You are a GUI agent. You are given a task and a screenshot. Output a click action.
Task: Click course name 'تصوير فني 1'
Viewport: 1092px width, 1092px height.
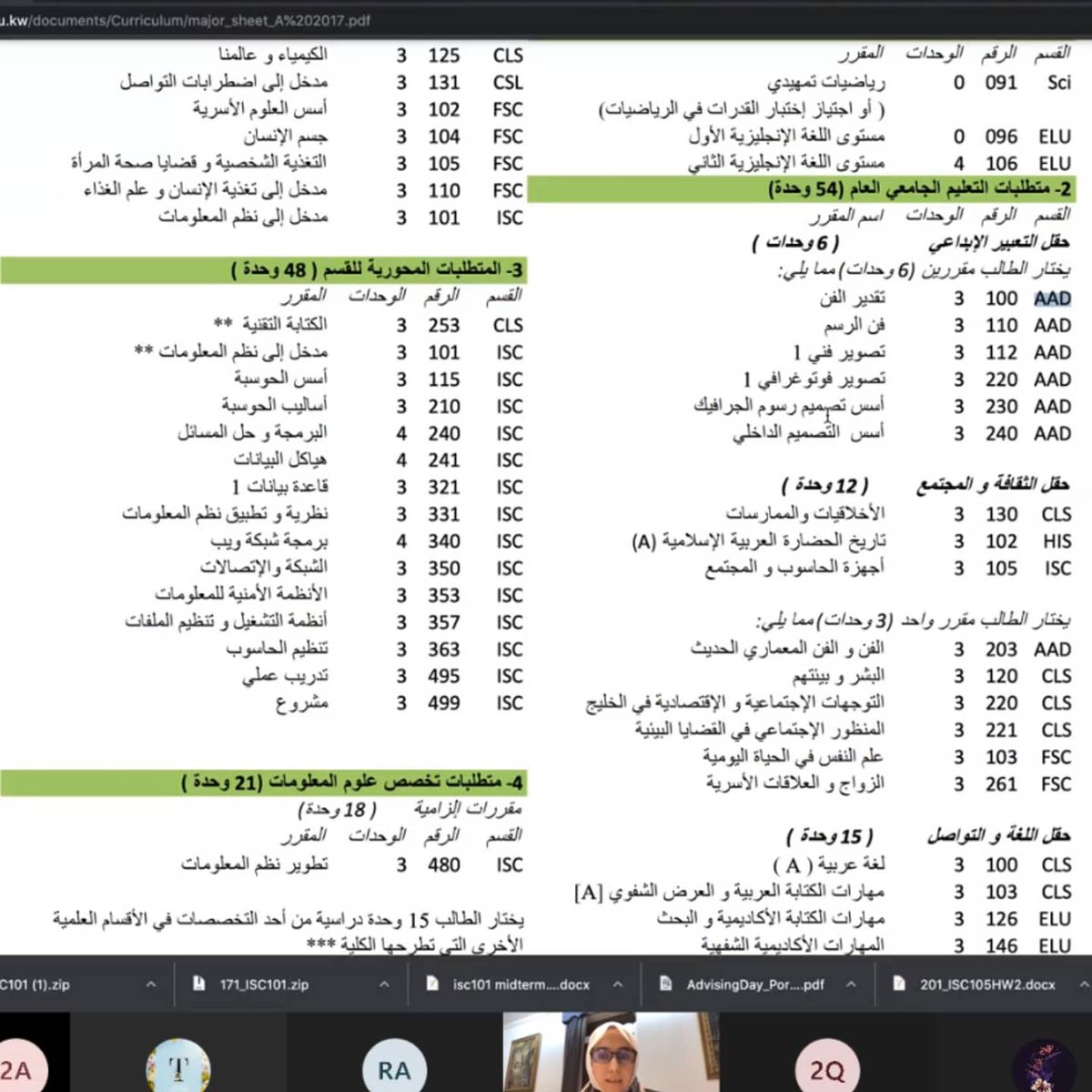pyautogui.click(x=839, y=352)
